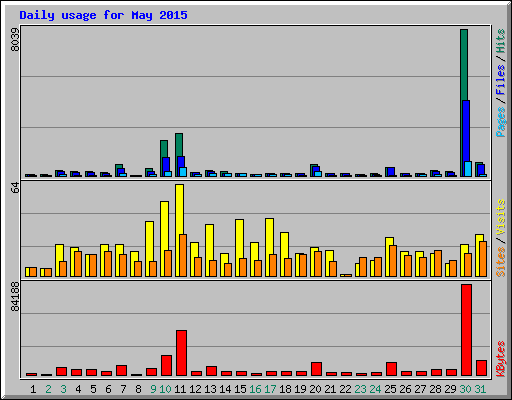Click day 20 on the x-axis
512x400 pixels.
click(x=315, y=389)
